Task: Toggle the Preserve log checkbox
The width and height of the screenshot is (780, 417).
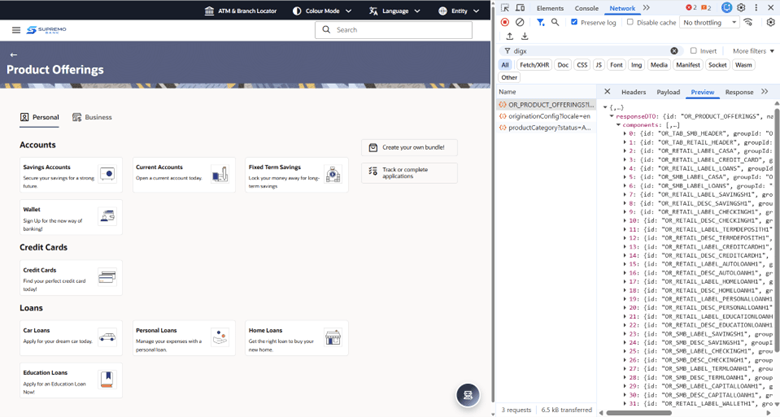Action: pos(574,22)
